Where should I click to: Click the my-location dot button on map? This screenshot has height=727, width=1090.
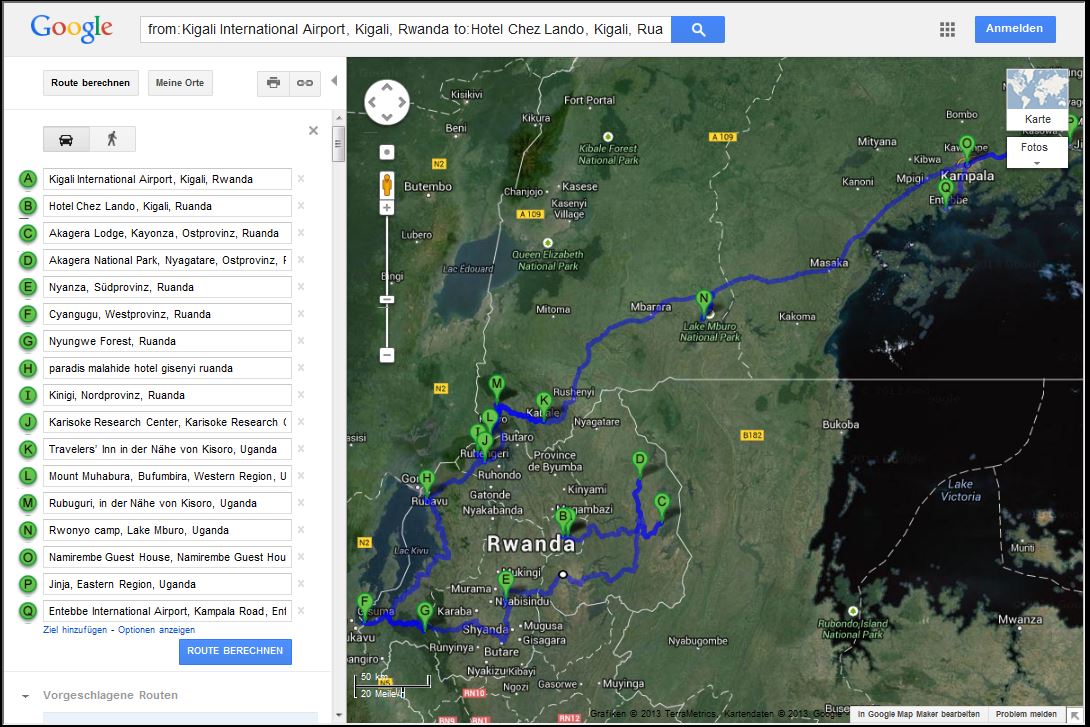[387, 152]
